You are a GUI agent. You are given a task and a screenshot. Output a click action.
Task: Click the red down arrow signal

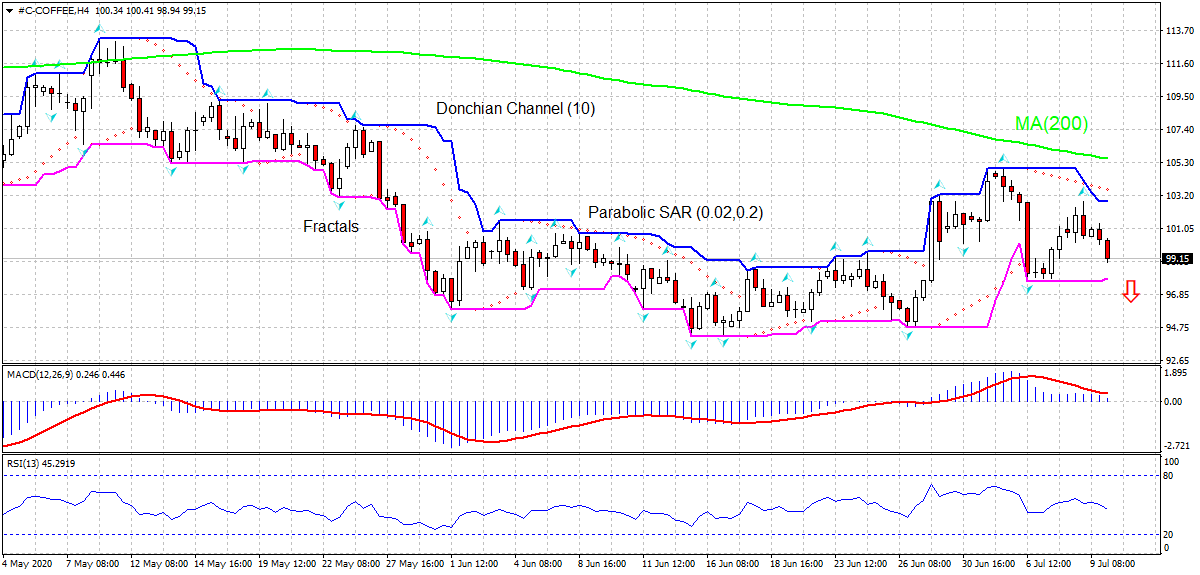[x=1131, y=291]
